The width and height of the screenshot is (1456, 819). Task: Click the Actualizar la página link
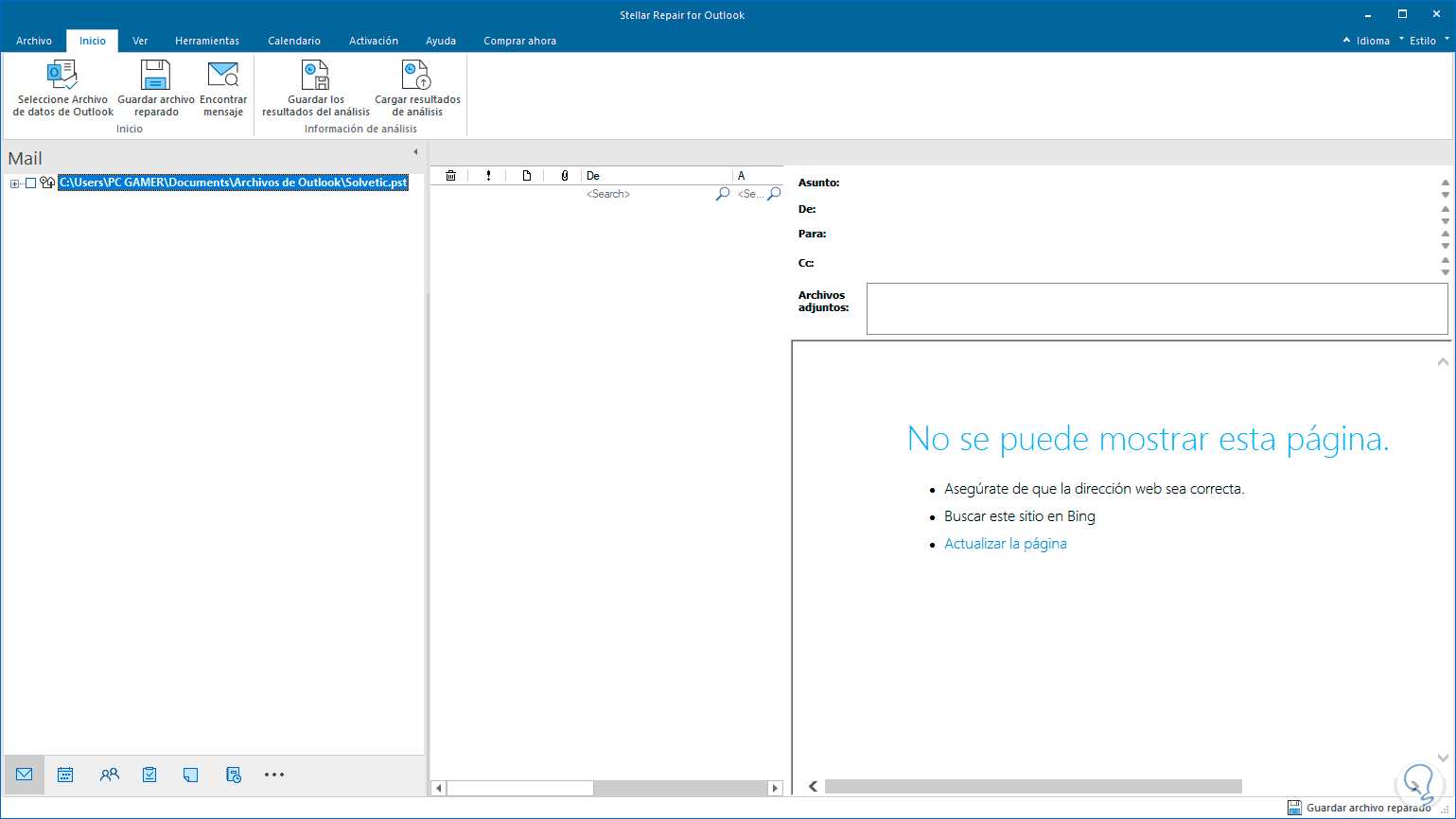(1006, 544)
